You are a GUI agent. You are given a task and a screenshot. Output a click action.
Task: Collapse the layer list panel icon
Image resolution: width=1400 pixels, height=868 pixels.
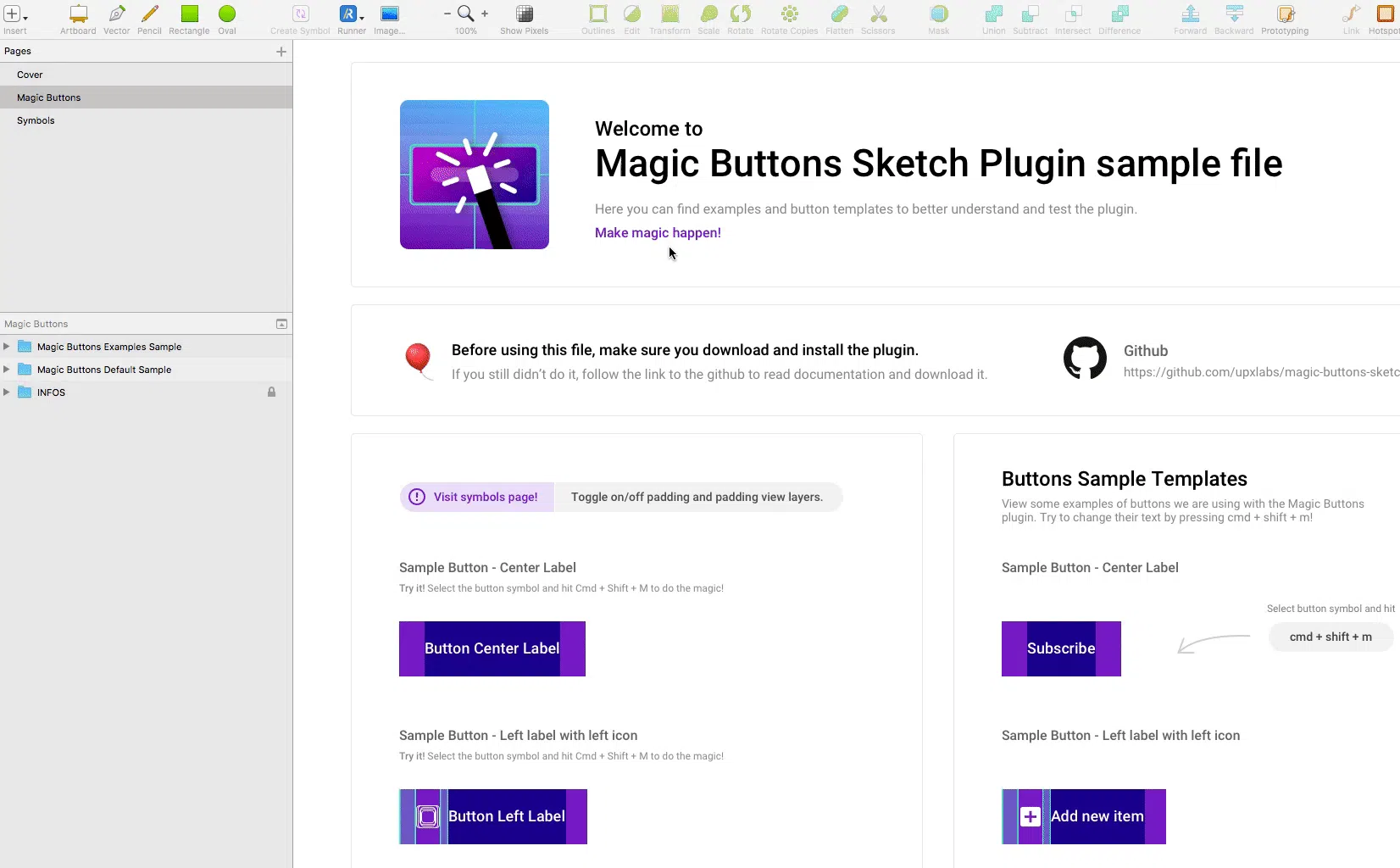tap(281, 324)
